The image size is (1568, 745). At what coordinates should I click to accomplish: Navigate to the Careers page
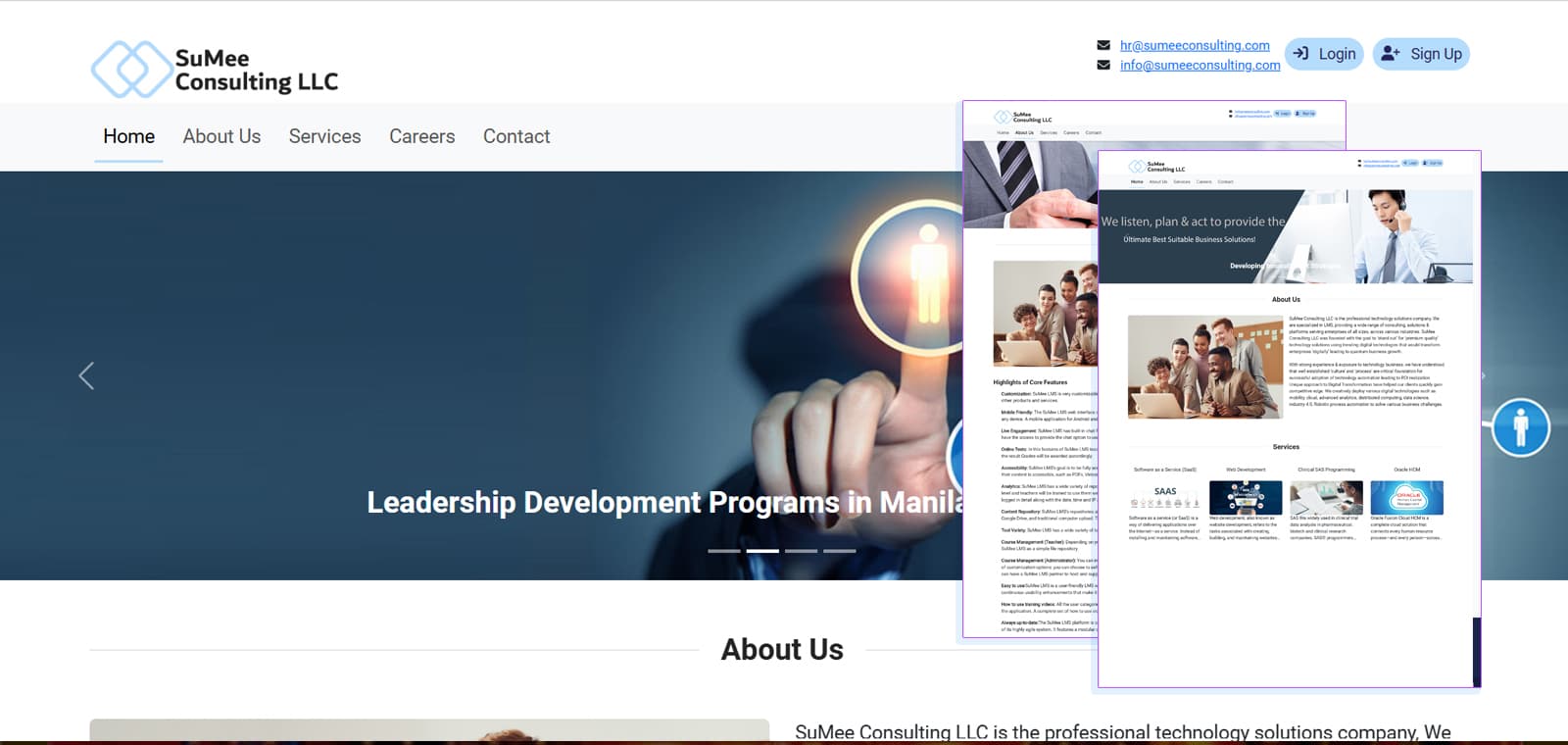(x=422, y=136)
